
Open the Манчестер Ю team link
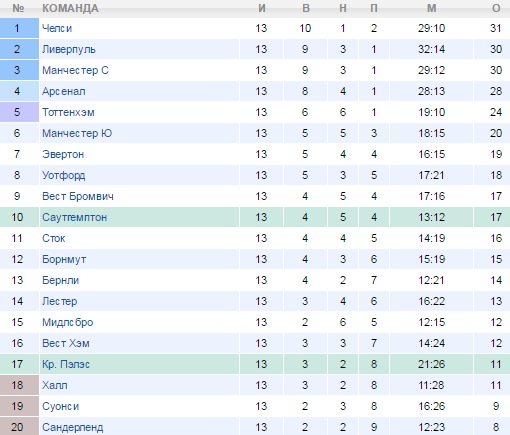tap(77, 133)
